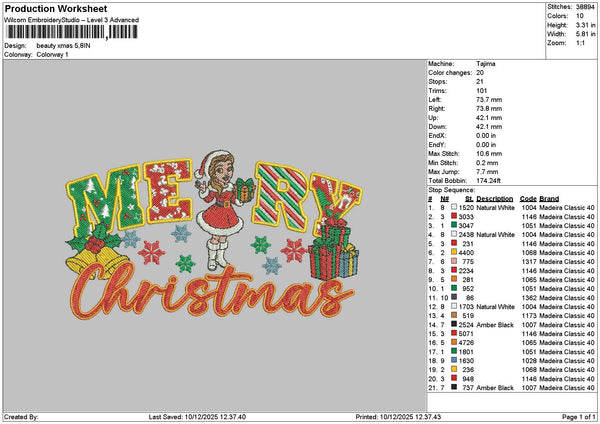Click stitch count 3033 in row 2
The image size is (600, 424).
466,217
